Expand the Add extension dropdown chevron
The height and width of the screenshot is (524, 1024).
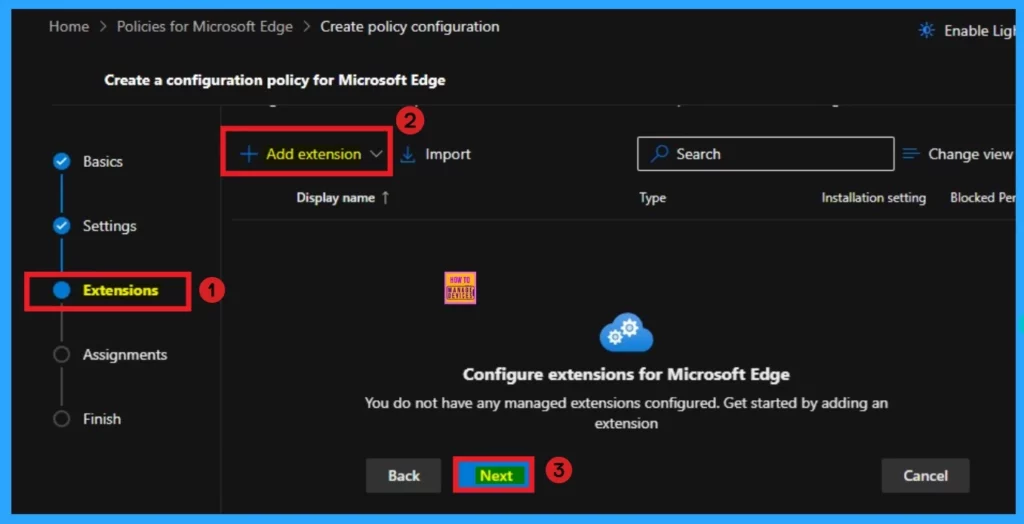pos(376,154)
